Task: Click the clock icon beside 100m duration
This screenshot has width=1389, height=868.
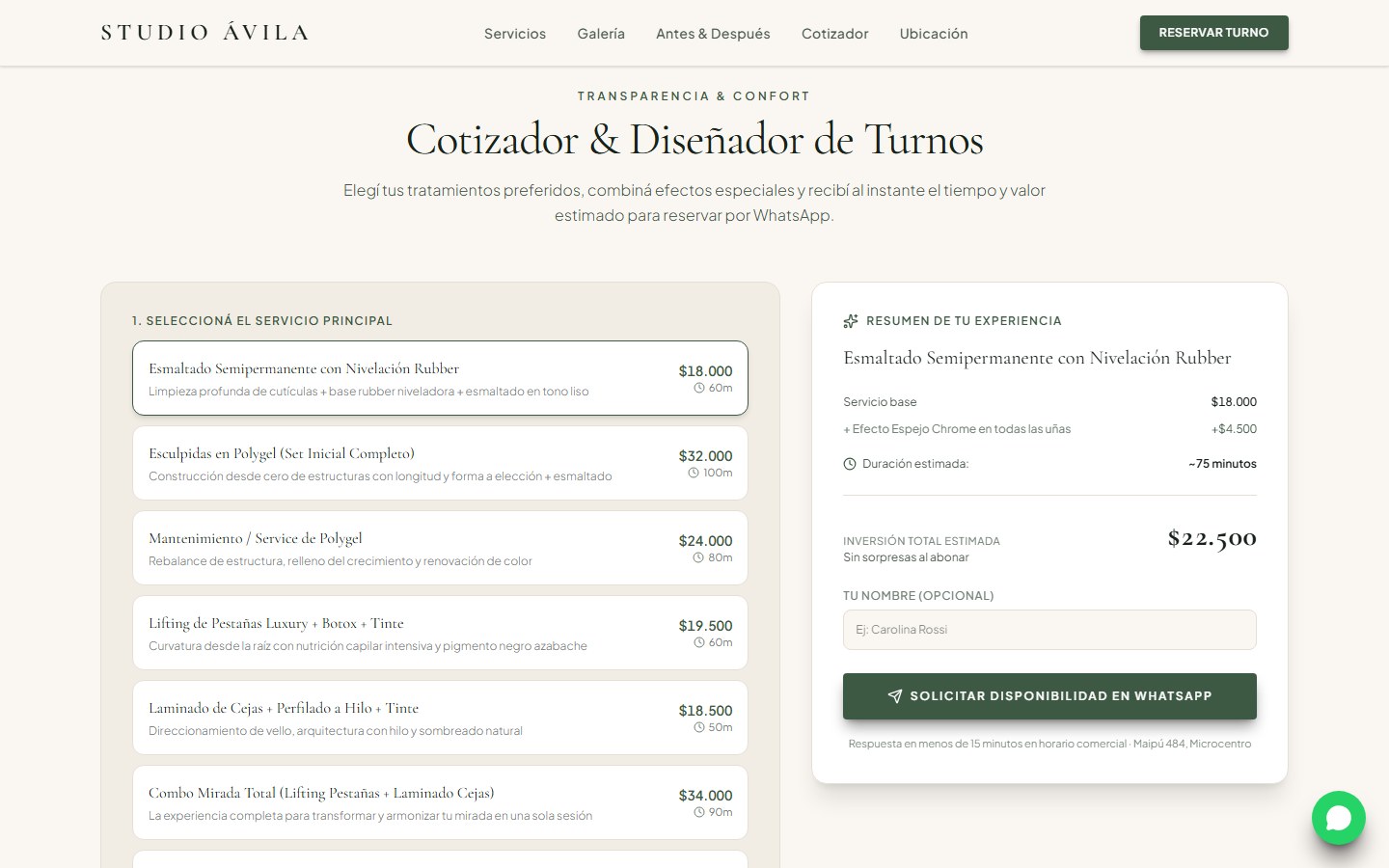Action: pyautogui.click(x=694, y=473)
